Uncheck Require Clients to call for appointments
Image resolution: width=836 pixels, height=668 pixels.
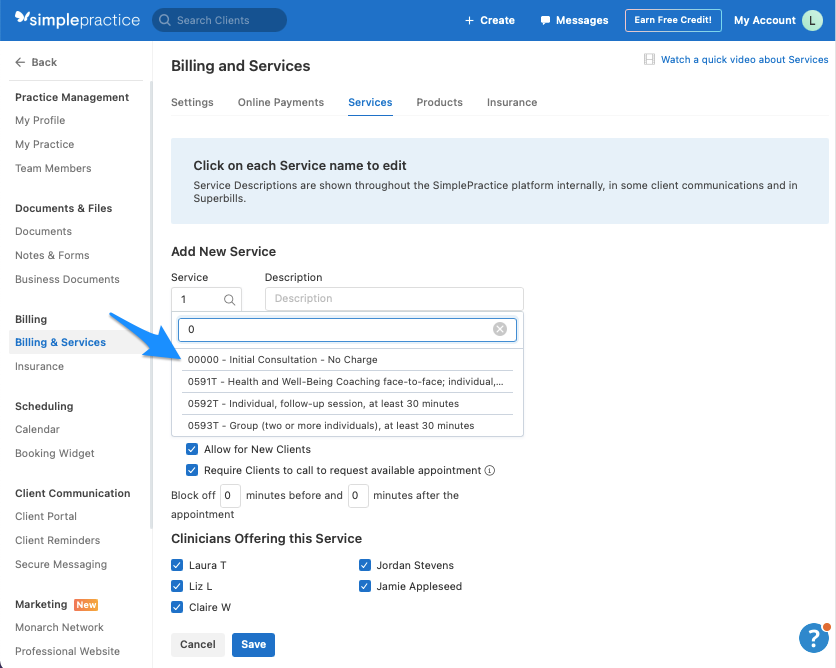(x=192, y=470)
